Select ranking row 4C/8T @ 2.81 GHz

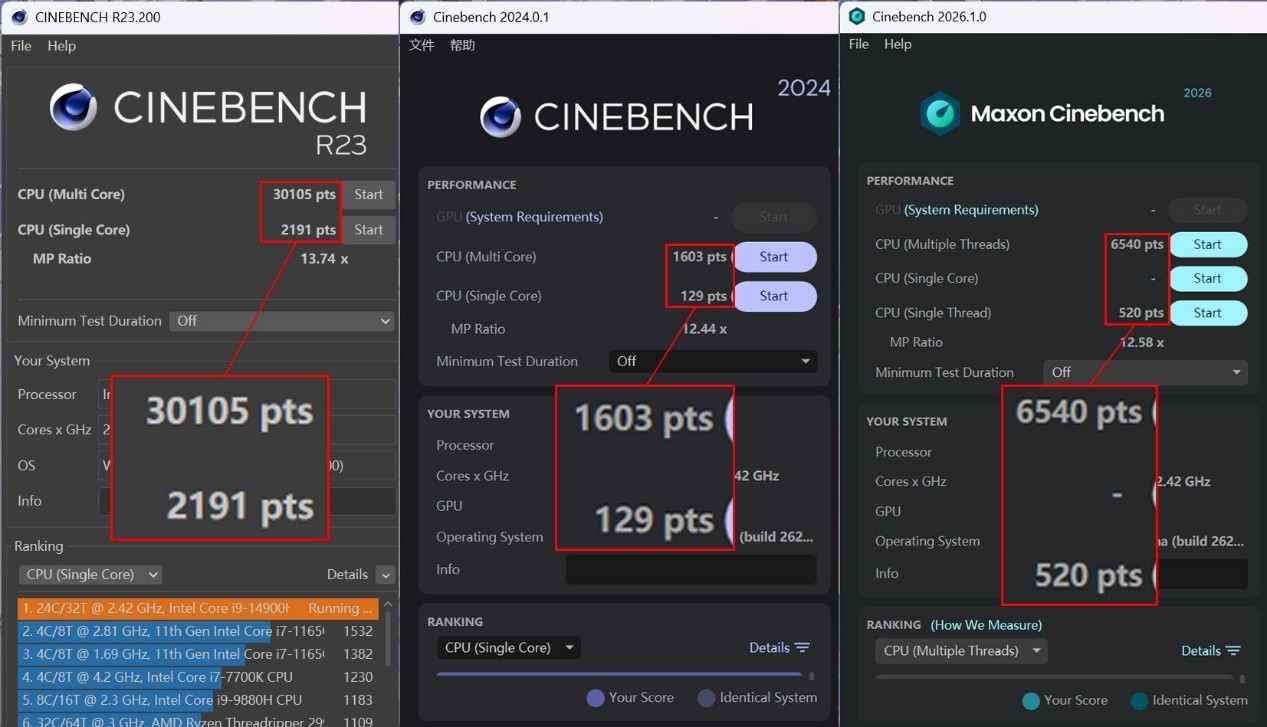[198, 631]
